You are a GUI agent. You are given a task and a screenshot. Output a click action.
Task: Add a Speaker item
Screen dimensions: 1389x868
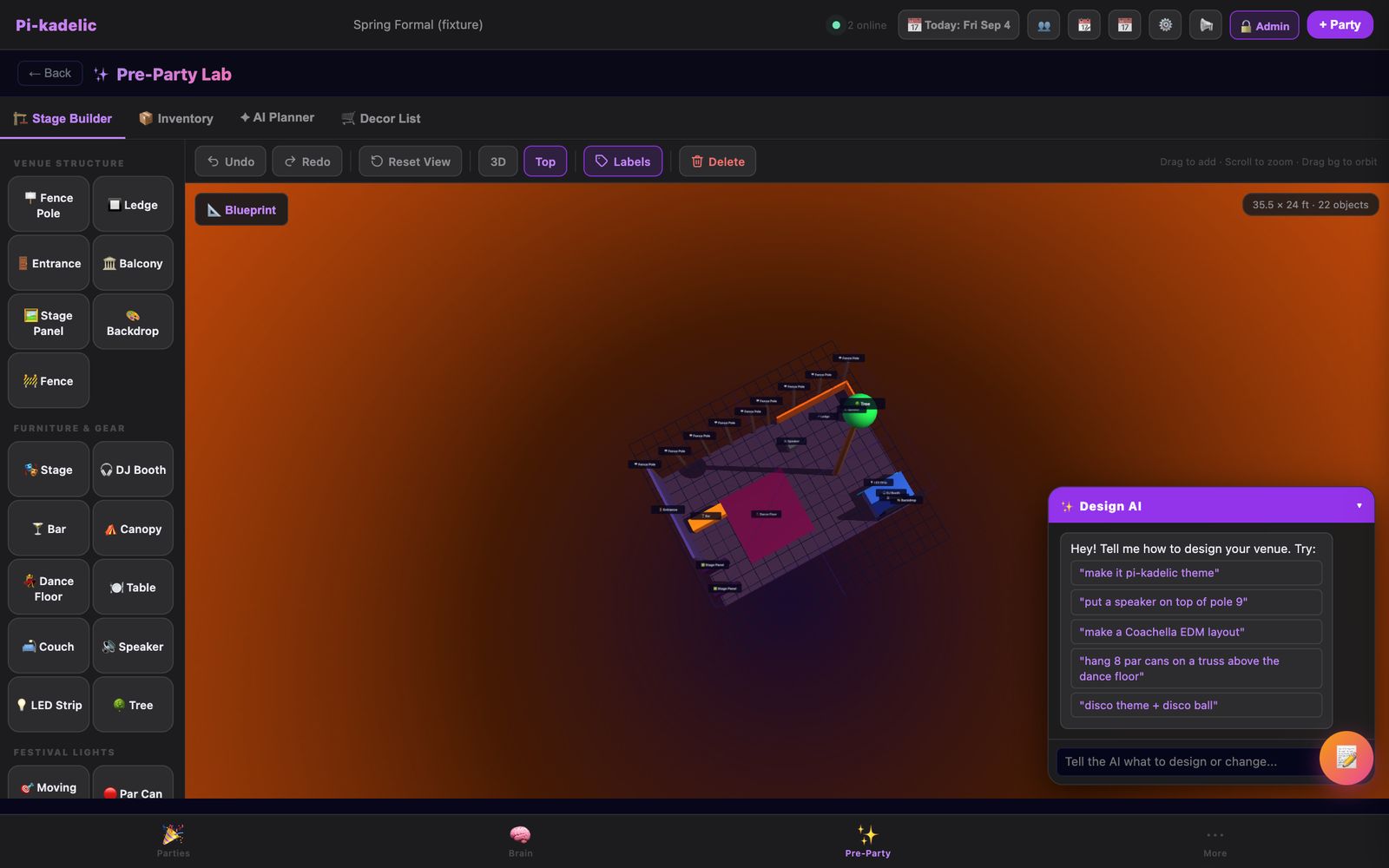tap(133, 646)
